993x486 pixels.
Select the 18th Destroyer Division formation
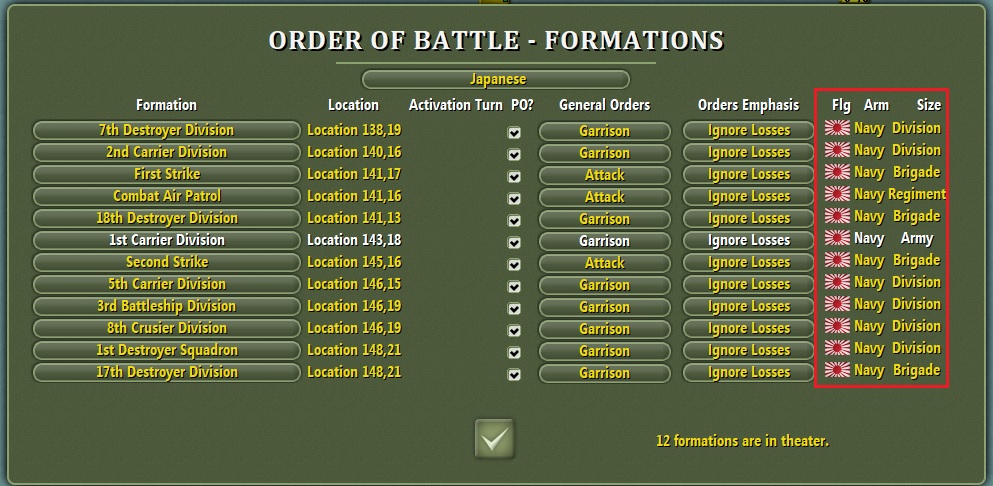click(167, 219)
